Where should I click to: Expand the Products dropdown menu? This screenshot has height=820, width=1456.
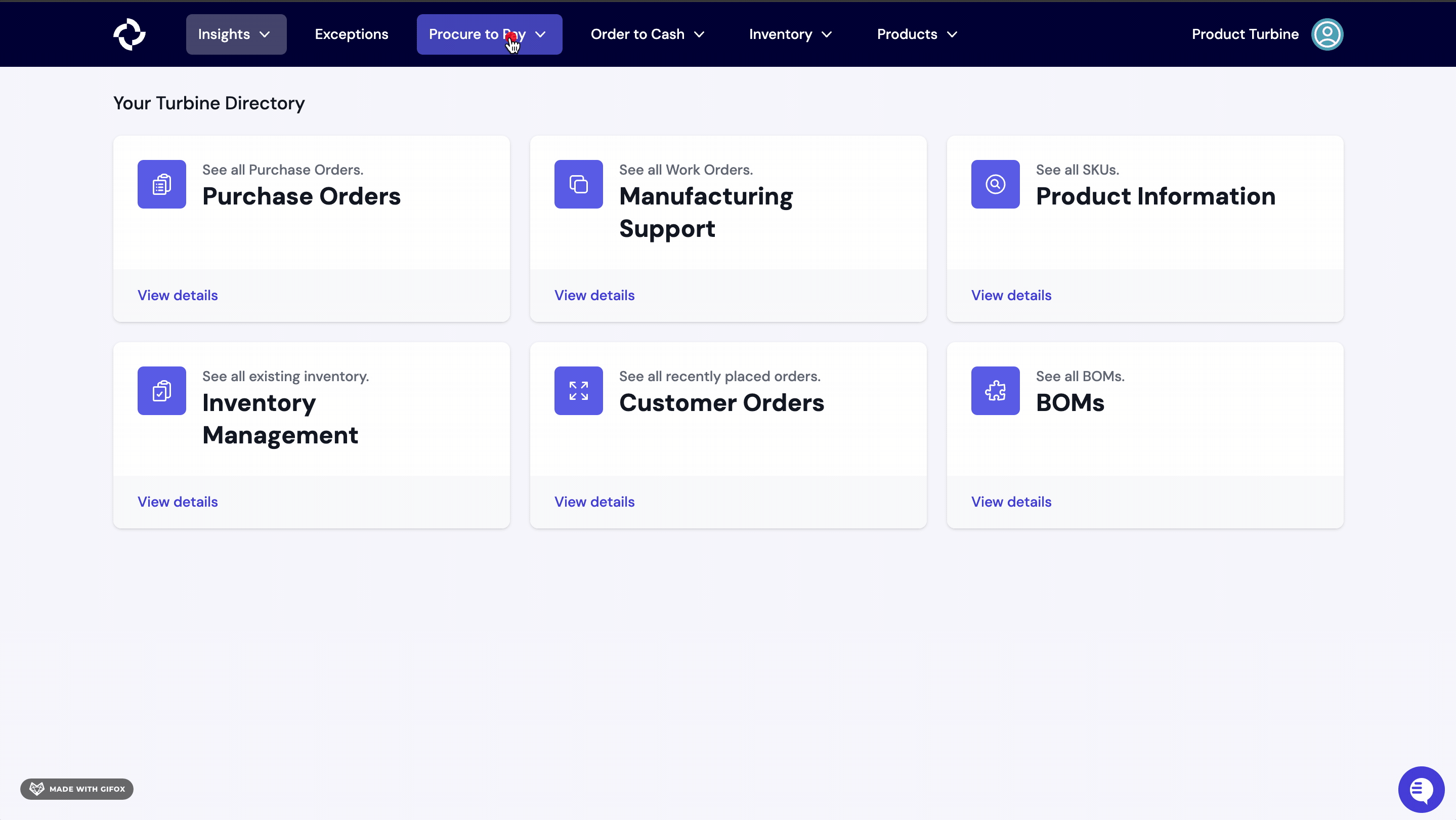click(x=917, y=34)
